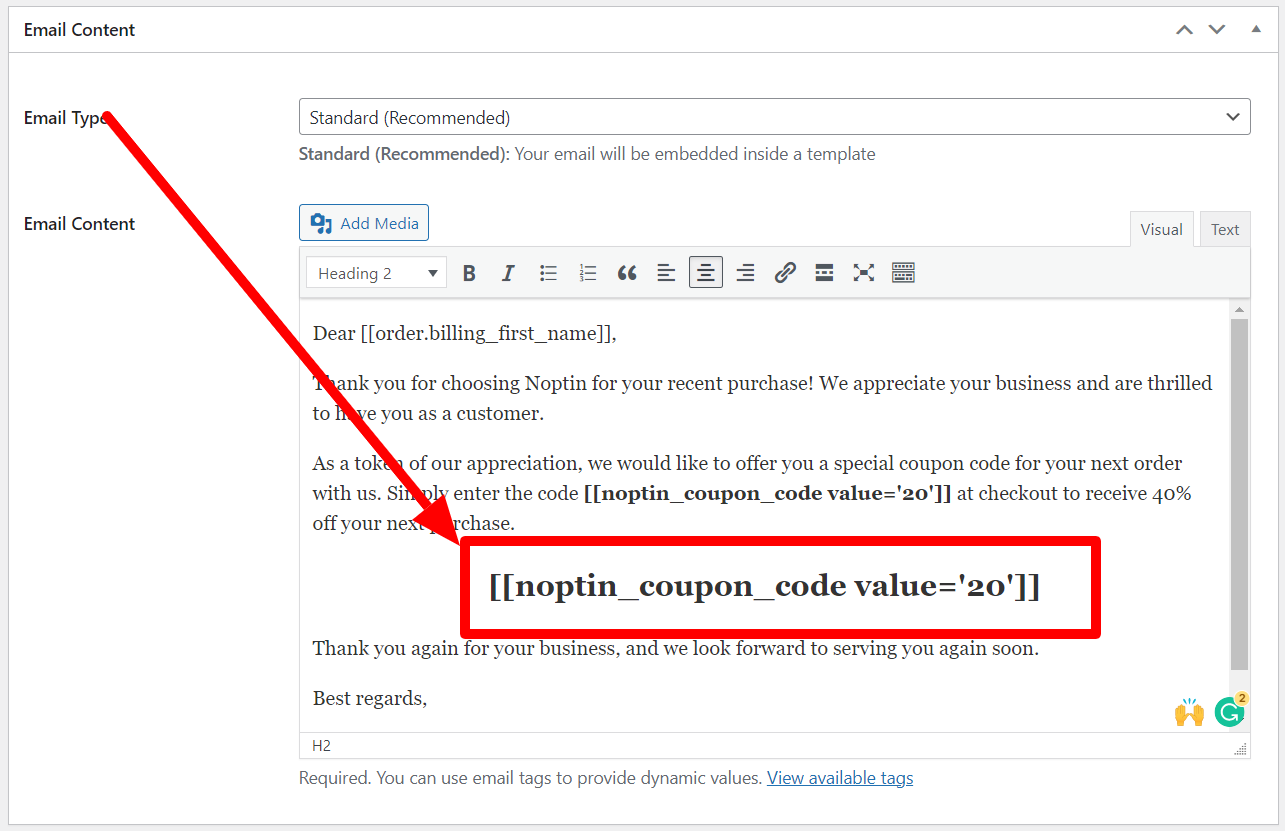
Task: Toggle center alignment button
Action: pos(706,273)
